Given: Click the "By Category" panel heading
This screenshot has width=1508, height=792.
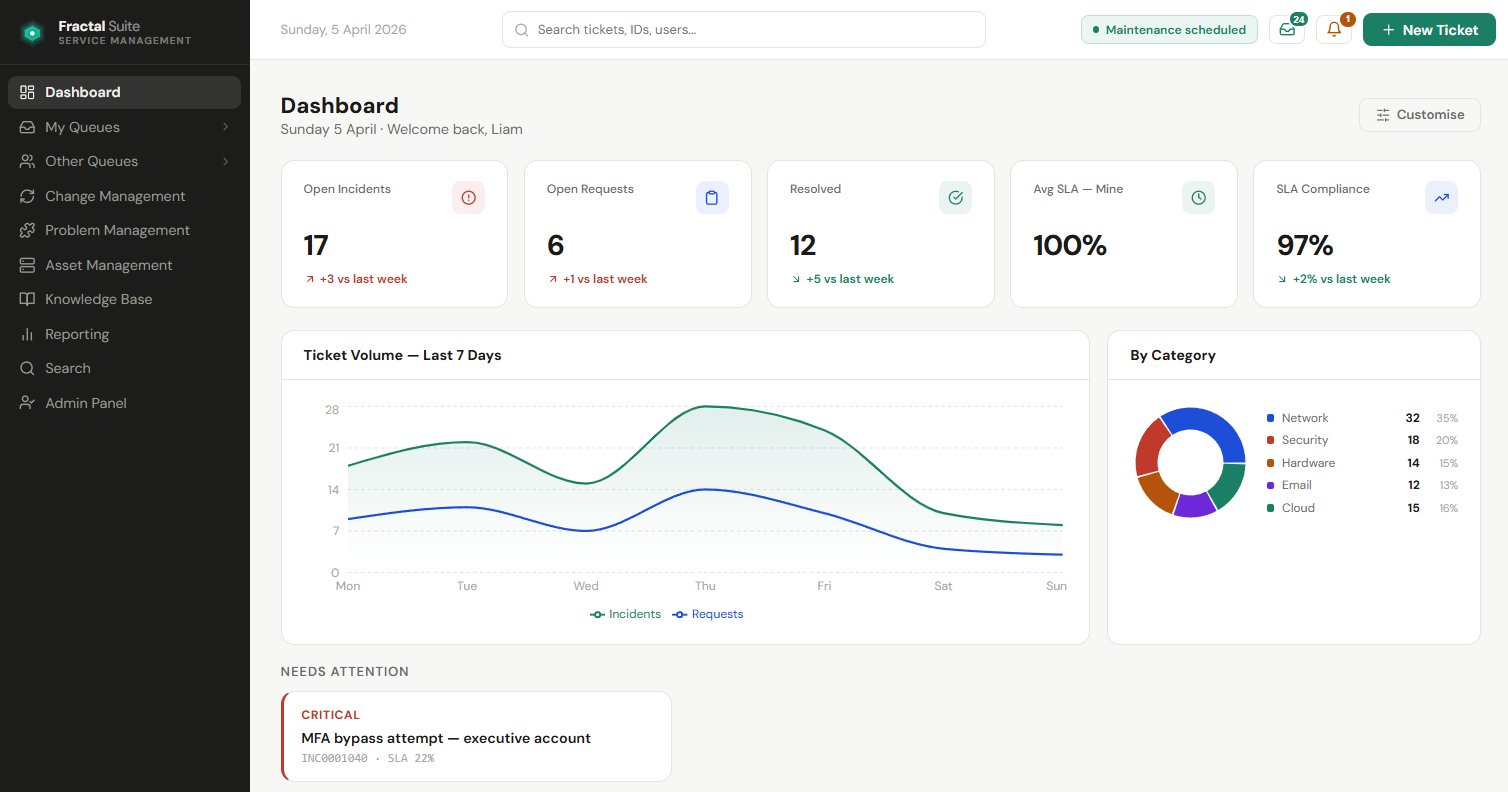Looking at the screenshot, I should tap(1173, 355).
